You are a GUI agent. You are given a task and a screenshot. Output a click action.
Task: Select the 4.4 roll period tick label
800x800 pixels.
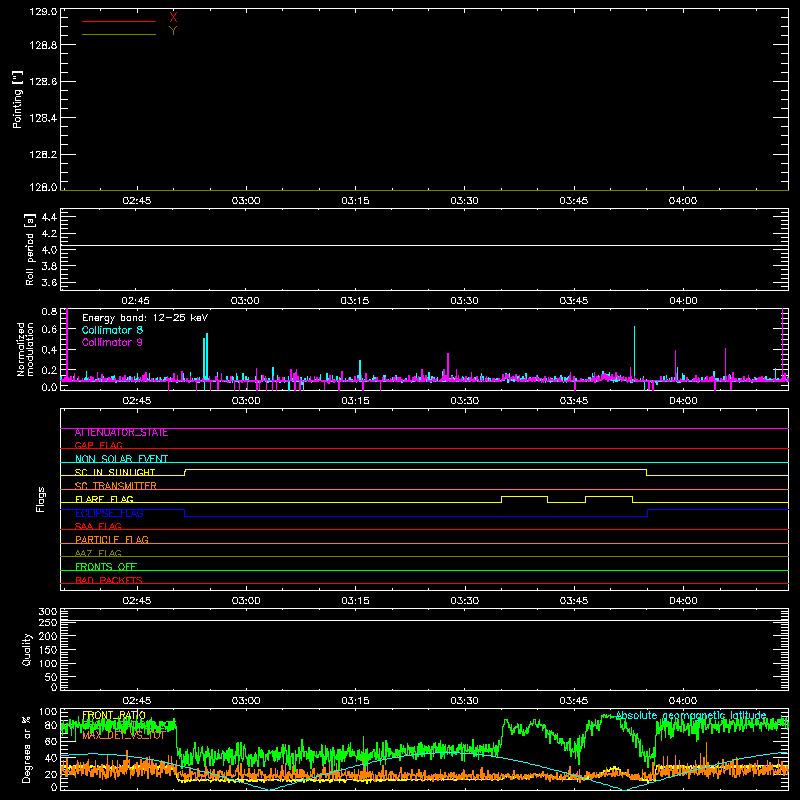click(x=49, y=217)
